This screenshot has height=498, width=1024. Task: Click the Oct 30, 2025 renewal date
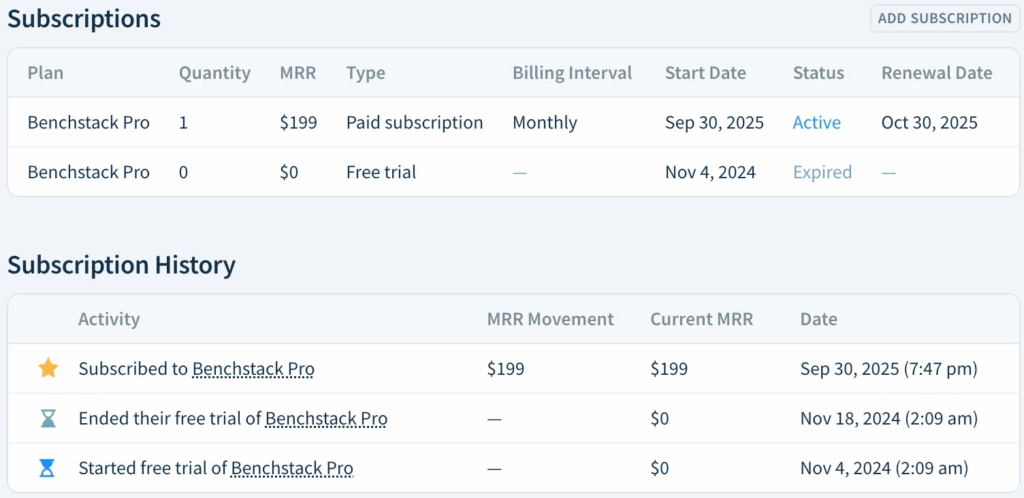(x=929, y=123)
